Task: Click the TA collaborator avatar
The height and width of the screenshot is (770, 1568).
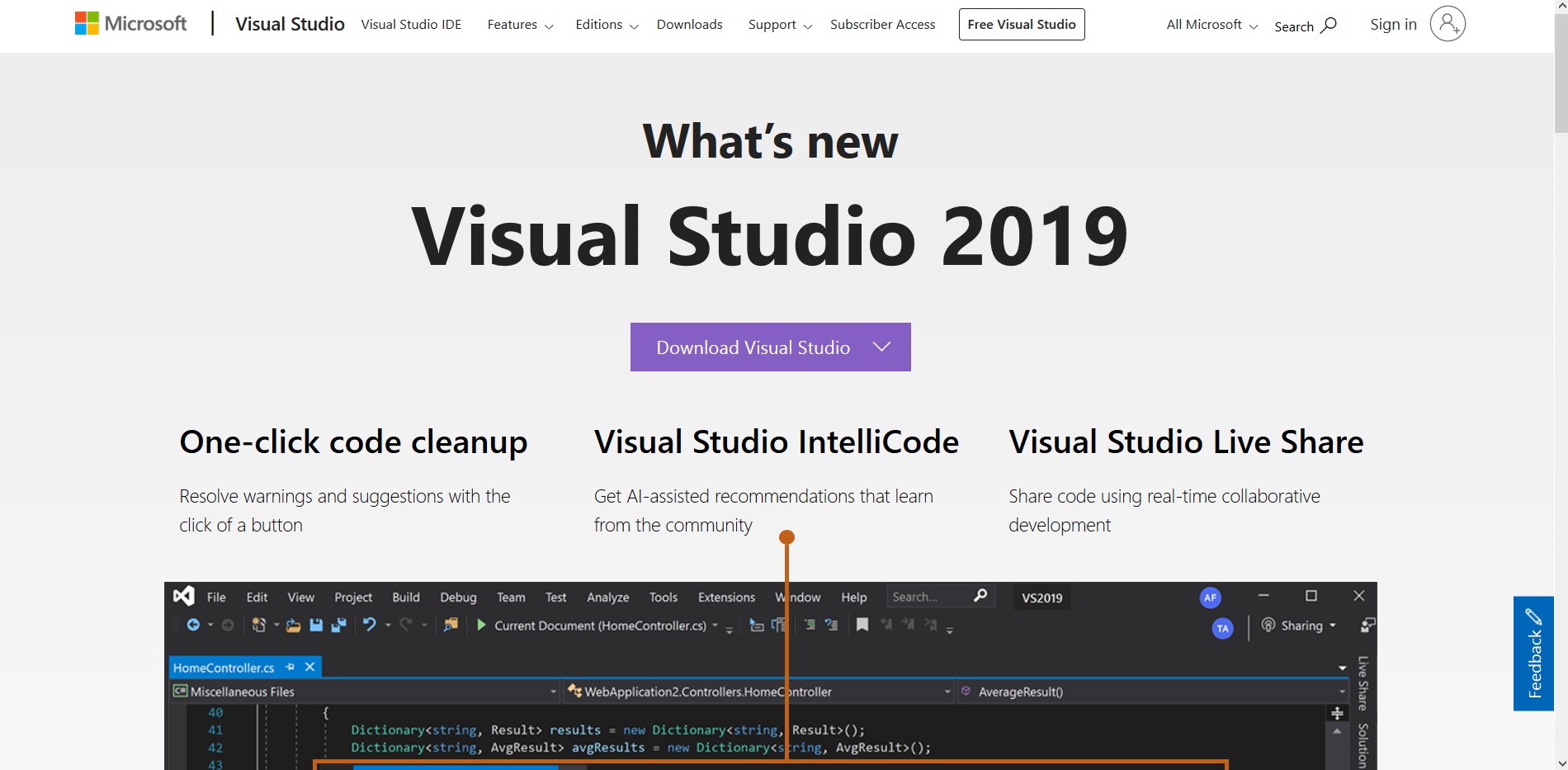Action: (1222, 629)
